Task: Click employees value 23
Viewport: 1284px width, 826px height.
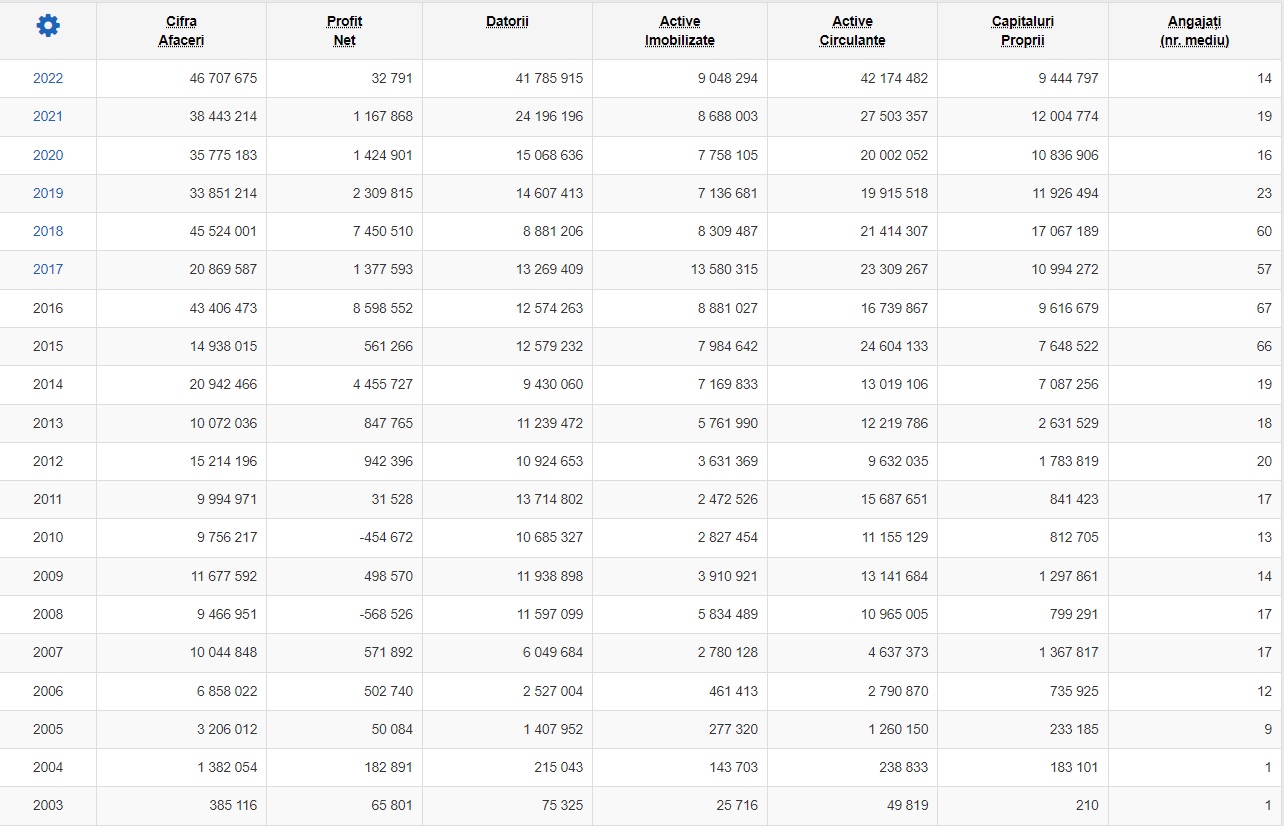Action: (1265, 193)
